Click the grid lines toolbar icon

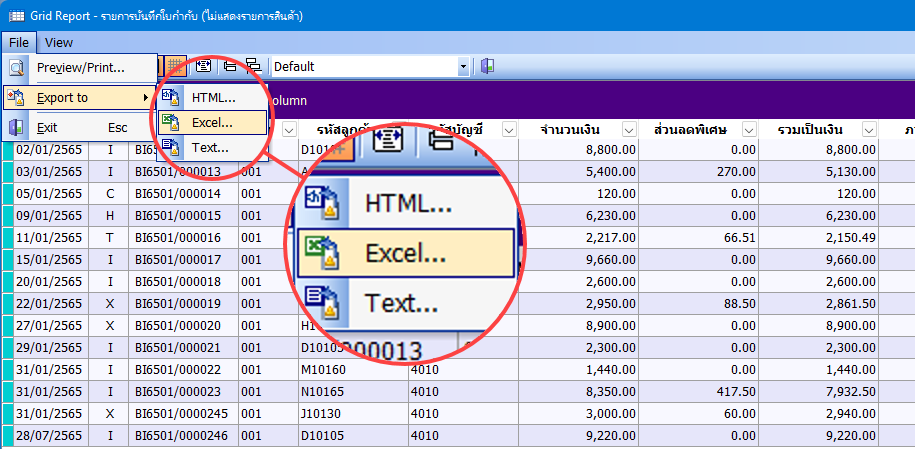(x=175, y=66)
